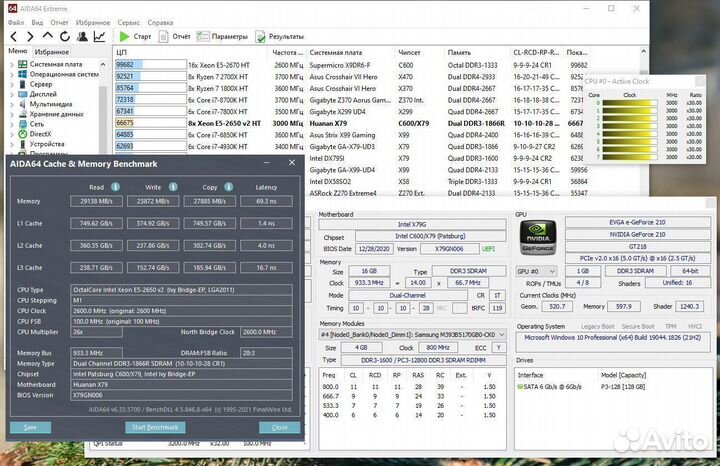Click the NVIDIA GeForce logo in GPU panel
Image resolution: width=720 pixels, height=466 pixels.
pos(538,237)
